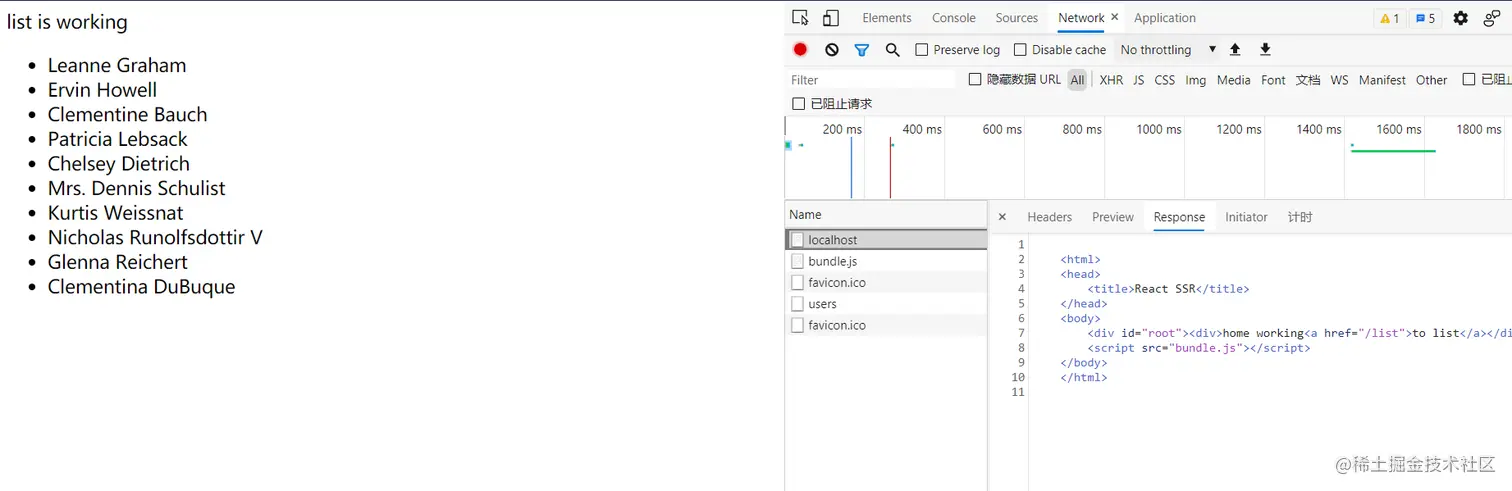Filter requests by Img
The width and height of the screenshot is (1512, 491).
click(x=1196, y=80)
